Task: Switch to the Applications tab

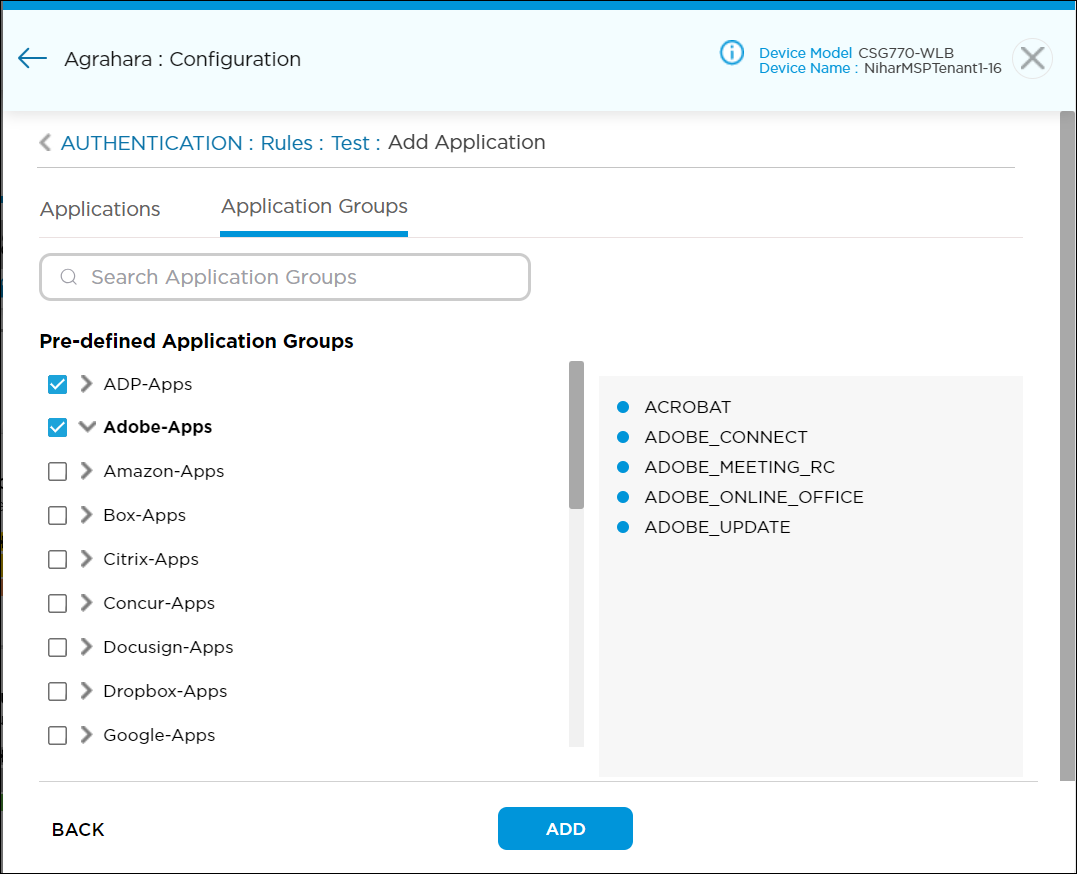Action: pyautogui.click(x=100, y=209)
